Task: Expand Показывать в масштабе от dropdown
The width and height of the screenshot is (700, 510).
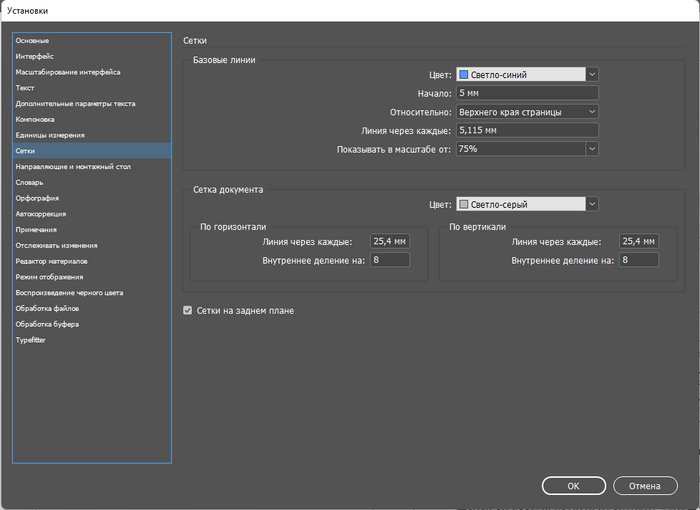Action: pyautogui.click(x=592, y=149)
